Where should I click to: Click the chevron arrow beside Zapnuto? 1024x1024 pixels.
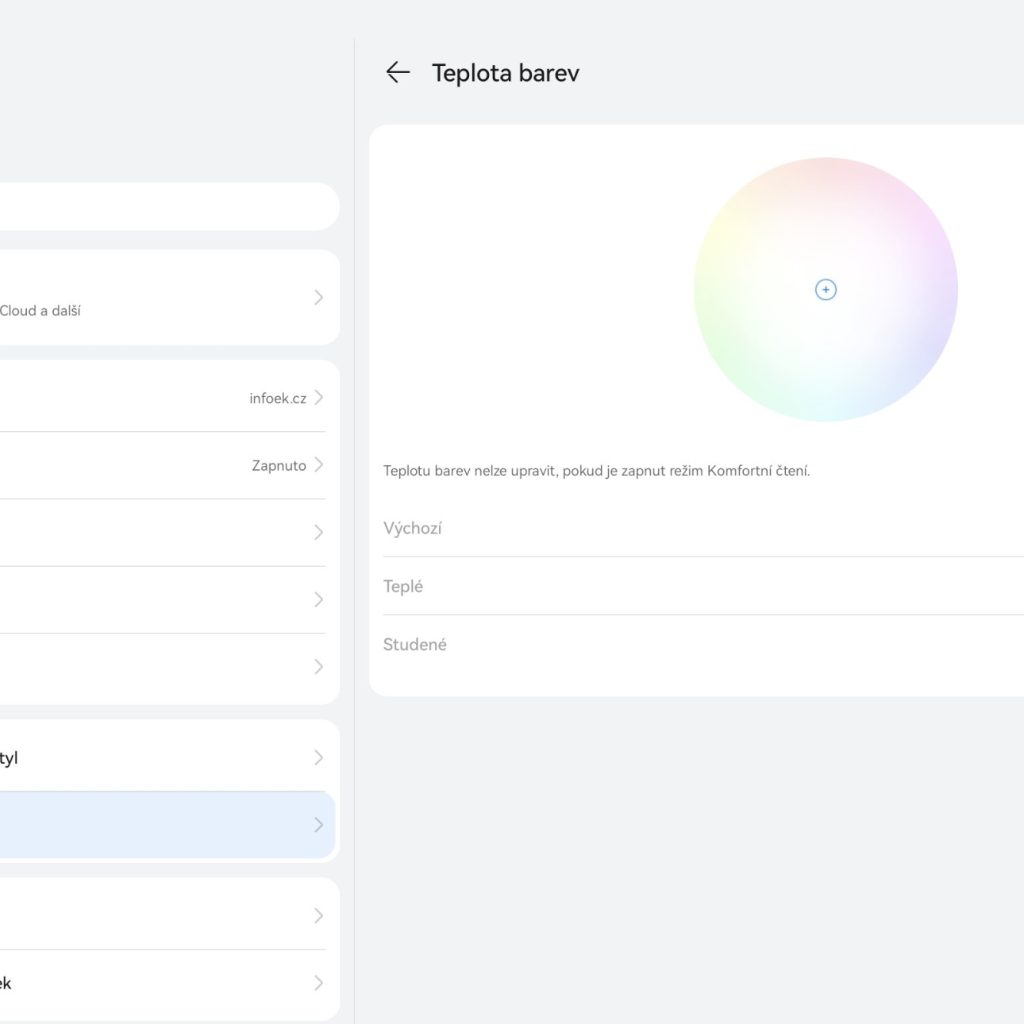tap(318, 465)
